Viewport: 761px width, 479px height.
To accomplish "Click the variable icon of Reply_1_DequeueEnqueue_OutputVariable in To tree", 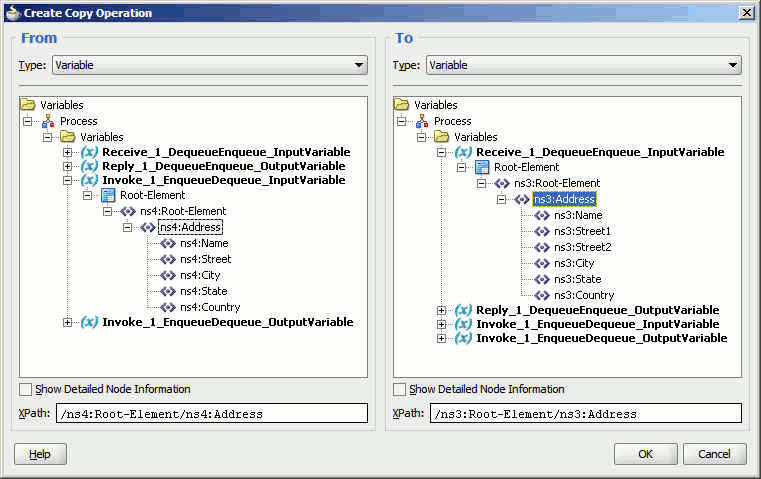I will coord(463,310).
